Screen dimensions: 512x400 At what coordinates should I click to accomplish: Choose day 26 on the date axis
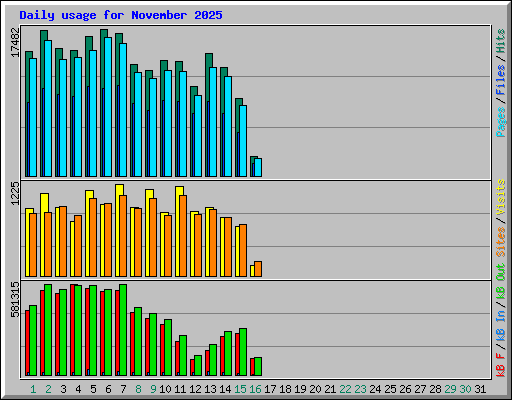[x=405, y=389]
